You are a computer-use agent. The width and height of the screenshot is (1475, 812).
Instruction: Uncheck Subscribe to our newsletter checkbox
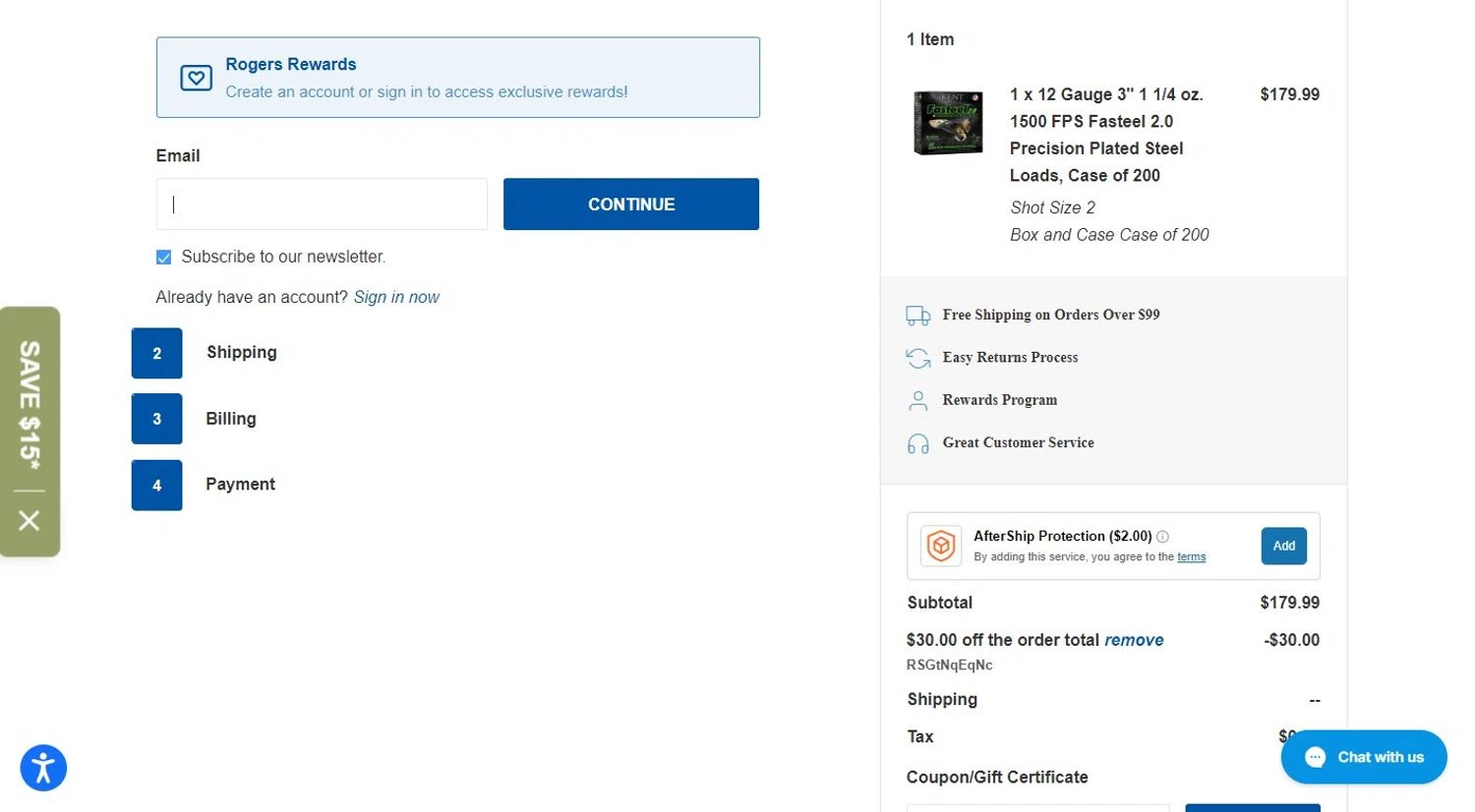[x=163, y=258]
